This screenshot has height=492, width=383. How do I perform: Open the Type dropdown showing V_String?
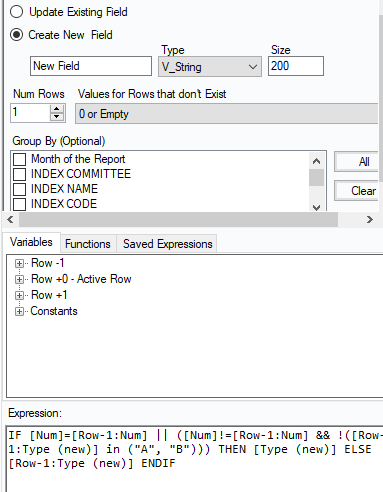coord(210,67)
